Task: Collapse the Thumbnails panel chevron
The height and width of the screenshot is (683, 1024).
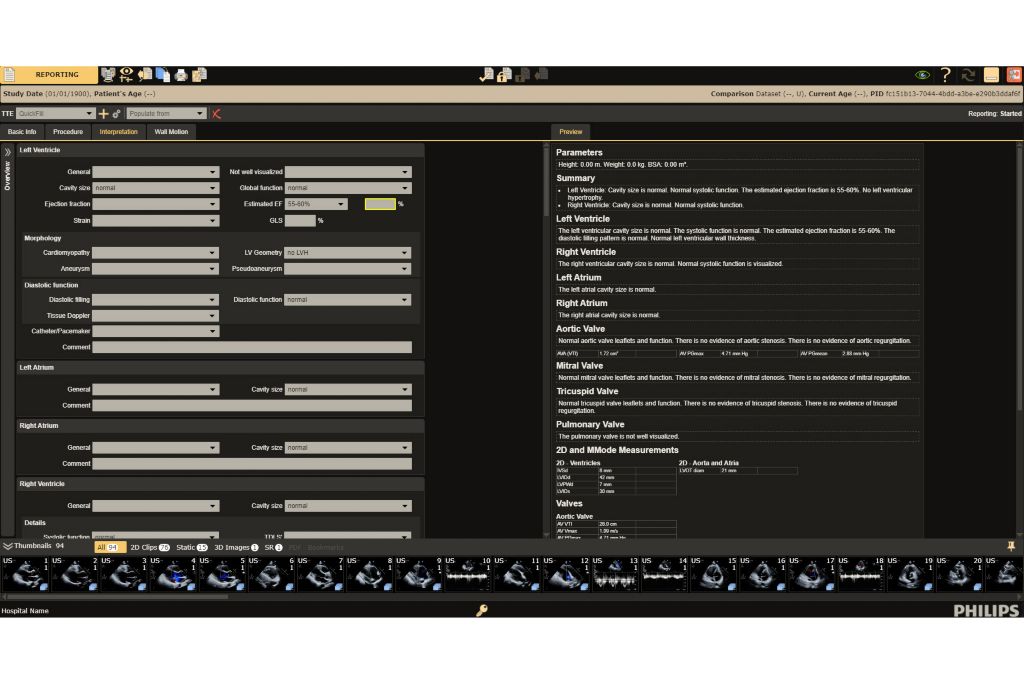Action: coord(8,547)
